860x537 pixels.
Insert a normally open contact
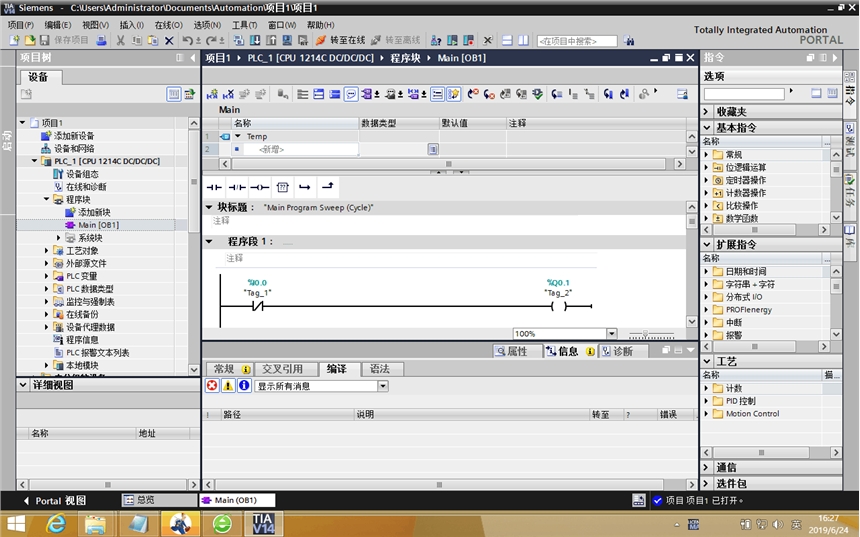tap(214, 187)
